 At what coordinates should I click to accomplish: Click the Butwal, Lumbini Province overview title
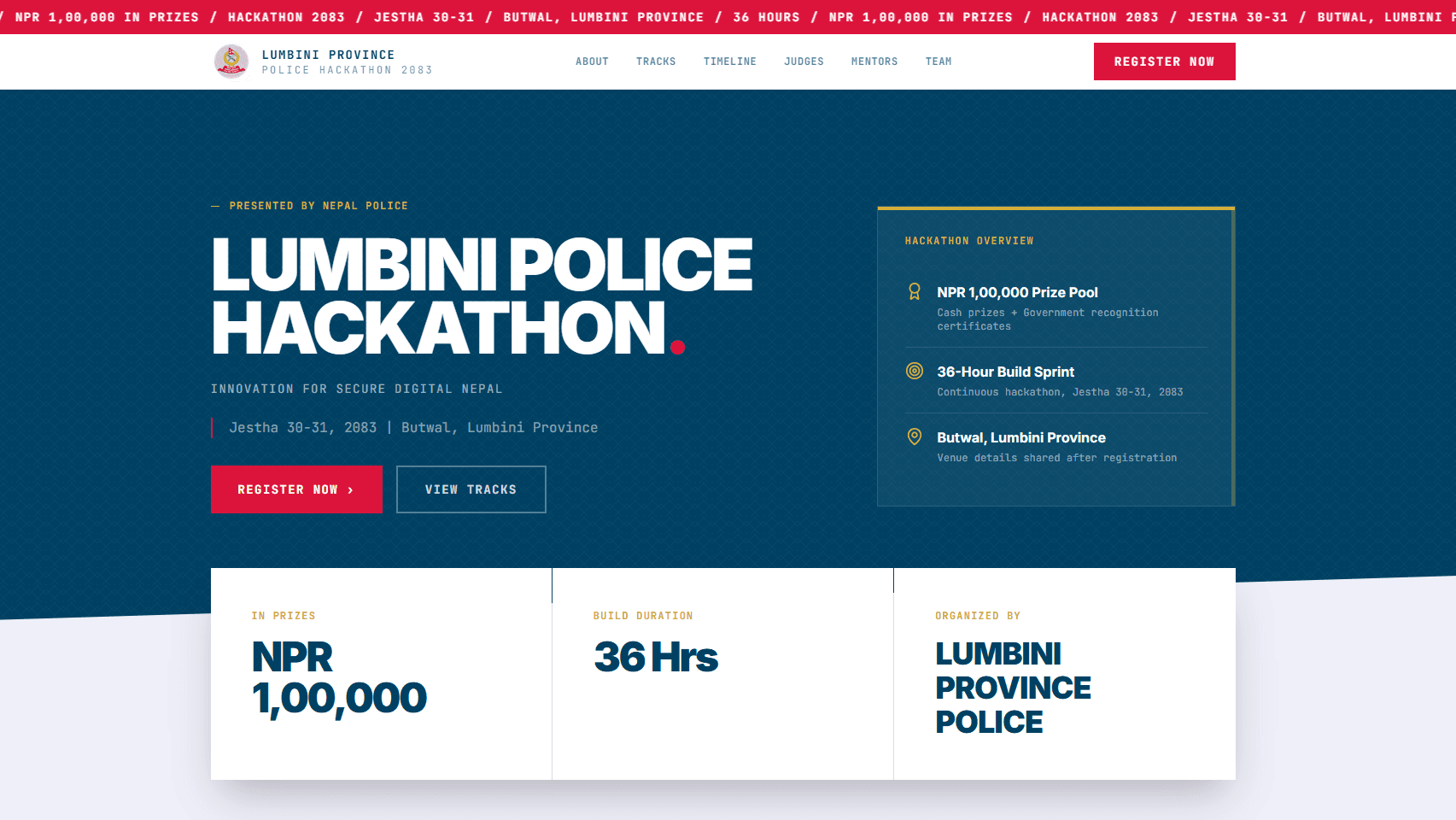[1021, 437]
